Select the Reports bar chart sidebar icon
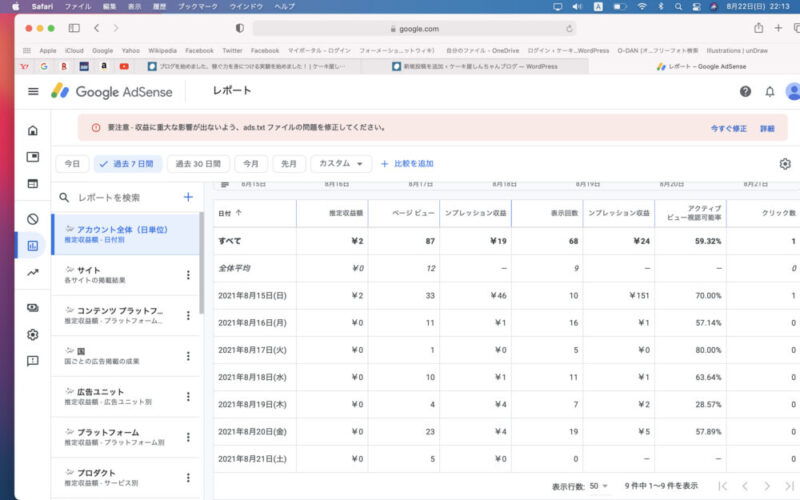 pyautogui.click(x=33, y=245)
